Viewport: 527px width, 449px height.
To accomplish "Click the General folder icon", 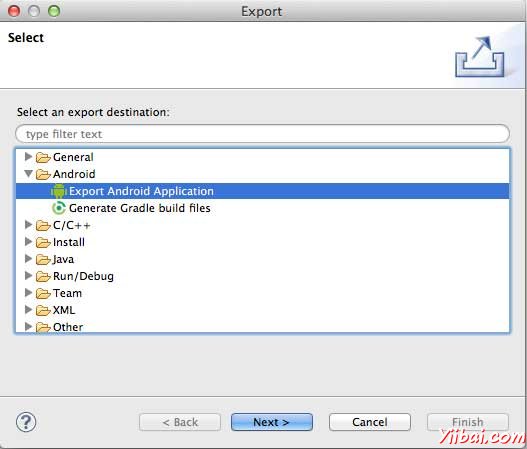I will 43,157.
